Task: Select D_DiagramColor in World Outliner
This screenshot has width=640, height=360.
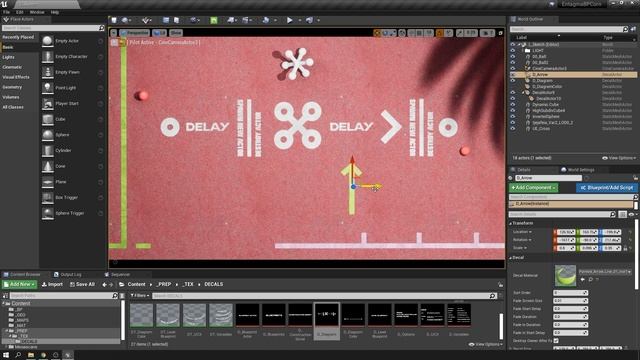Action: click(547, 87)
